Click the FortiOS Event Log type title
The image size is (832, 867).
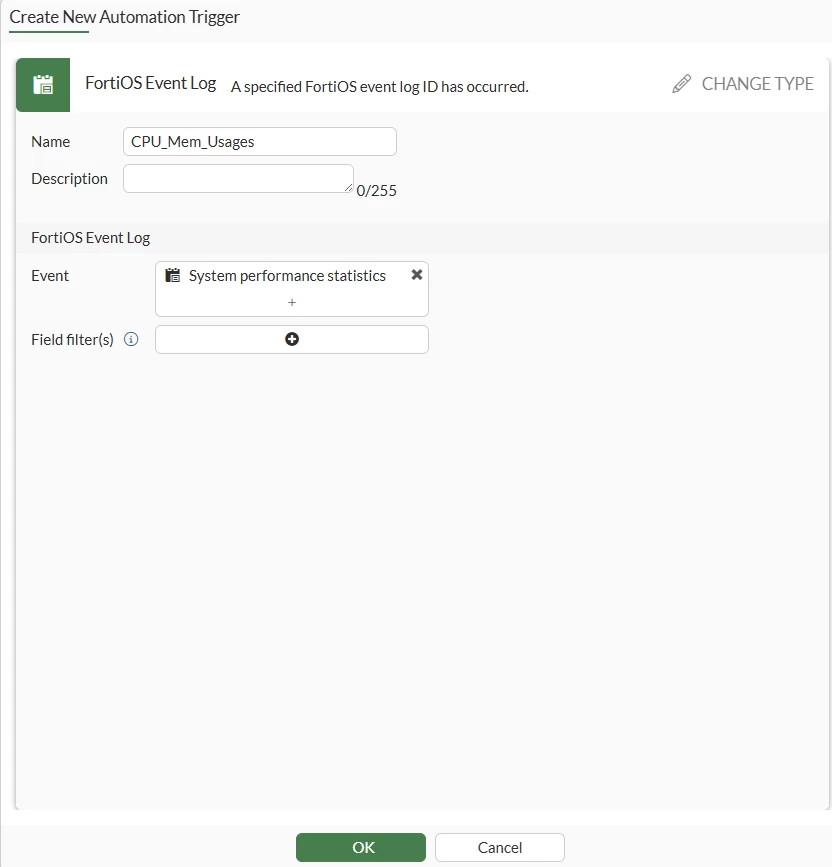tap(150, 83)
